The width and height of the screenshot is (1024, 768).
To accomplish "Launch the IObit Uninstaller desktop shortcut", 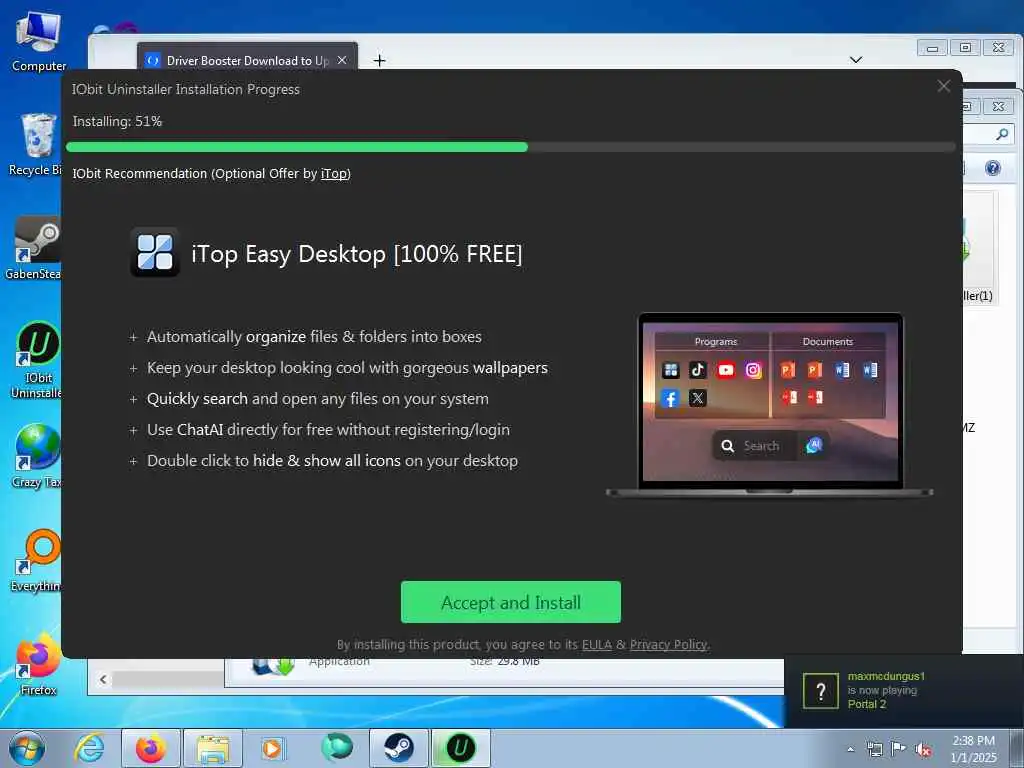I will (38, 360).
